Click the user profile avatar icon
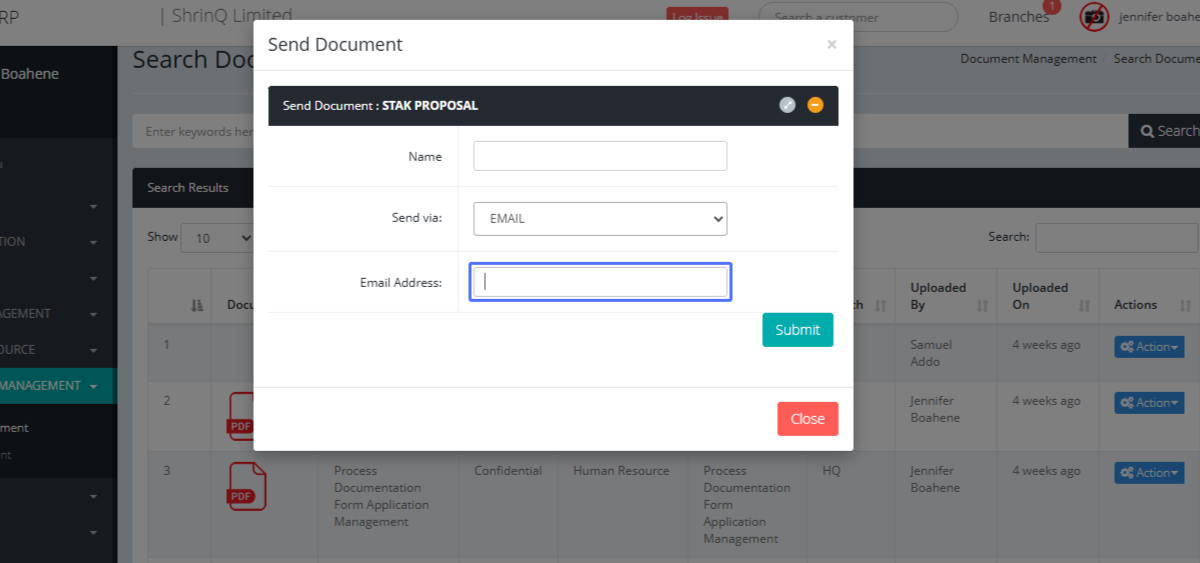The width and height of the screenshot is (1200, 563). 1094,16
